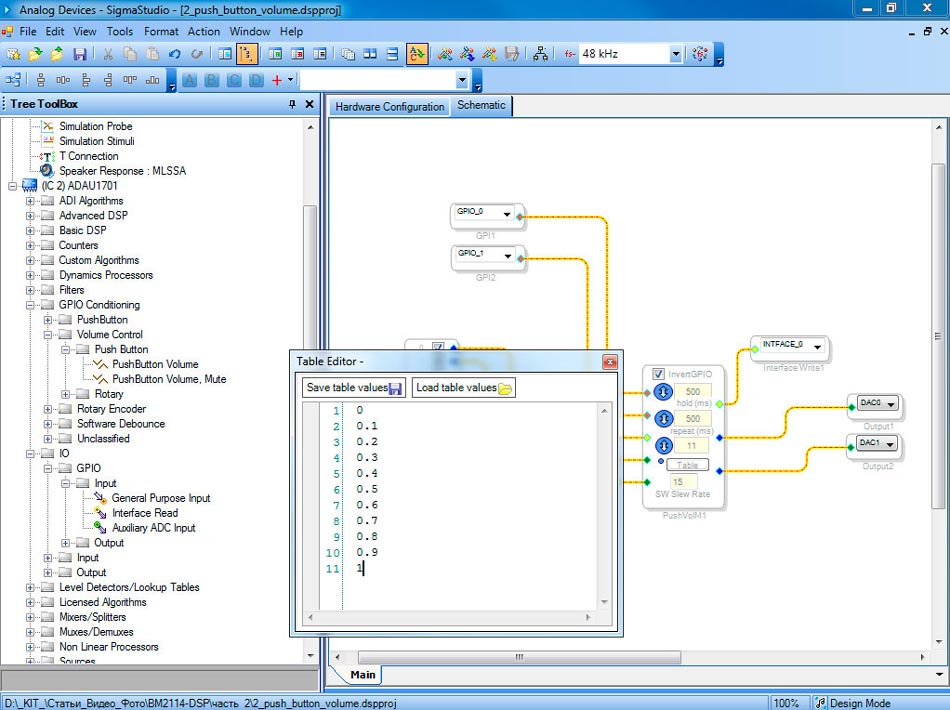This screenshot has width=950, height=710.
Task: Click Save table values button
Action: 354,388
